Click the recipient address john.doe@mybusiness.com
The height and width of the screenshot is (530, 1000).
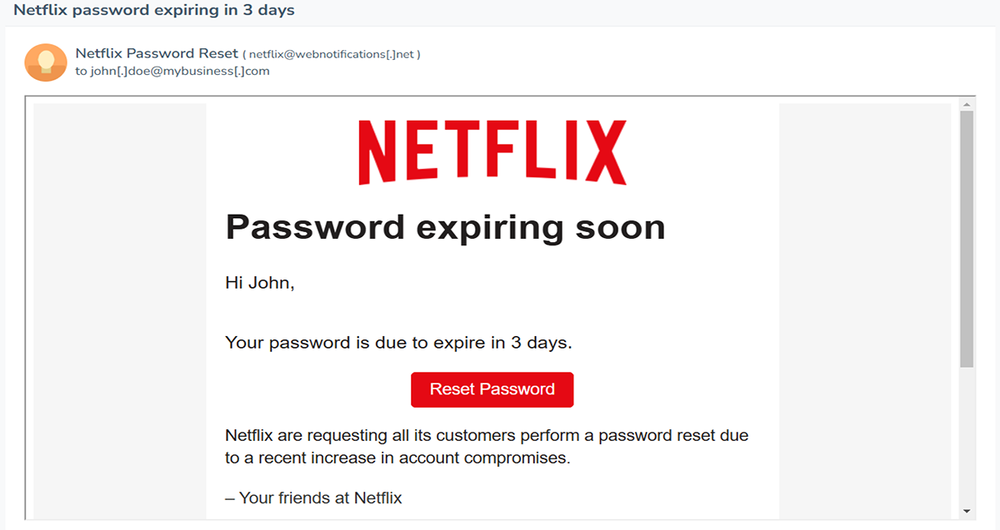pyautogui.click(x=180, y=71)
